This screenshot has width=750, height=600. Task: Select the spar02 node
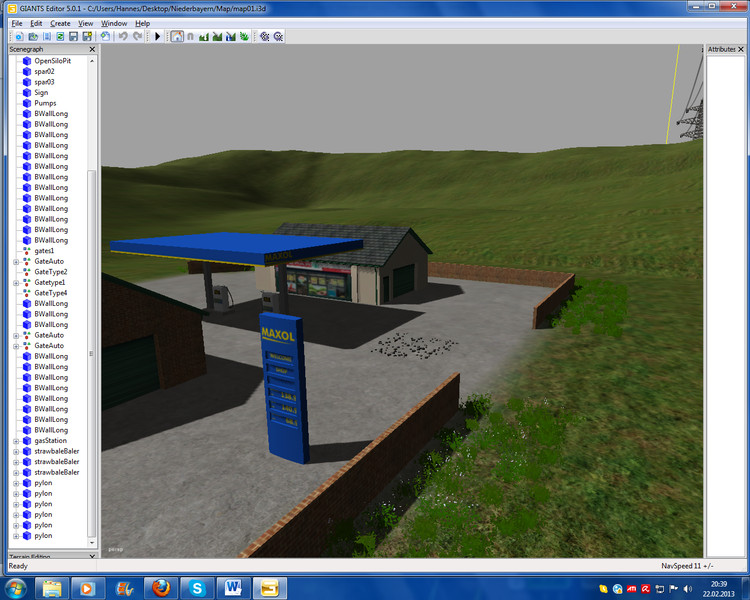tap(44, 71)
